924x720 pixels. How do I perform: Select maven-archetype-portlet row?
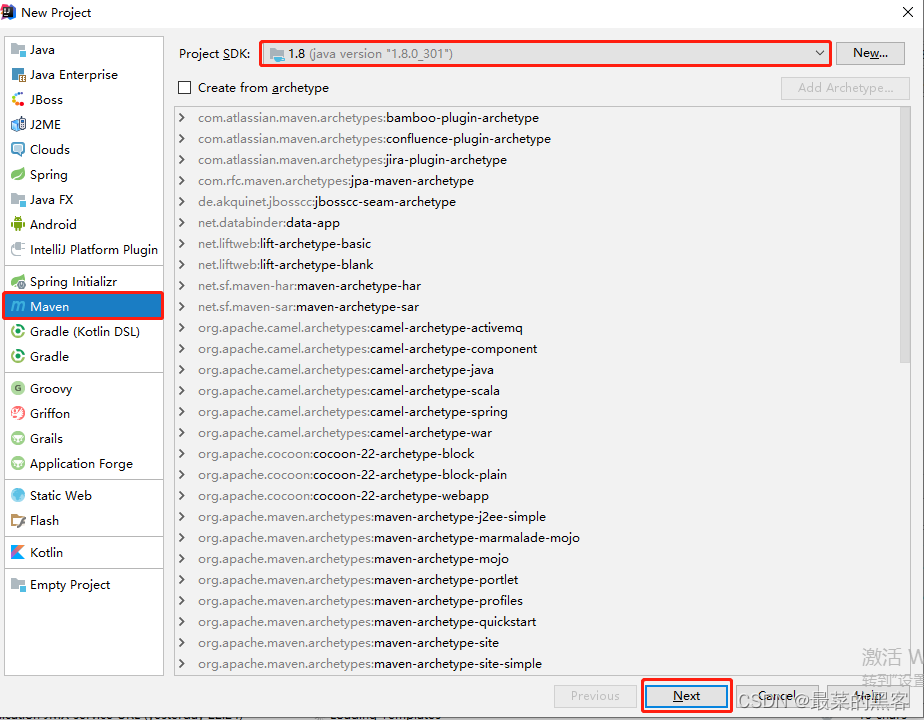click(537, 580)
